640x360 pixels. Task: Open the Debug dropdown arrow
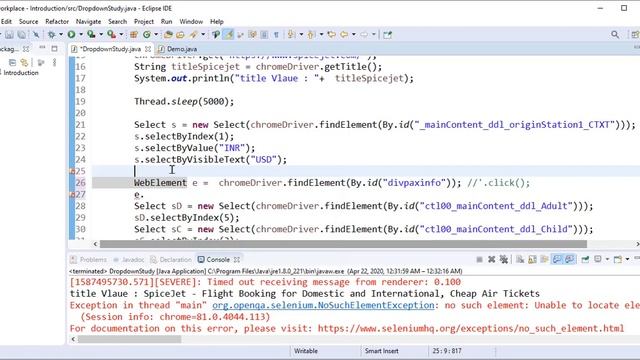click(61, 35)
